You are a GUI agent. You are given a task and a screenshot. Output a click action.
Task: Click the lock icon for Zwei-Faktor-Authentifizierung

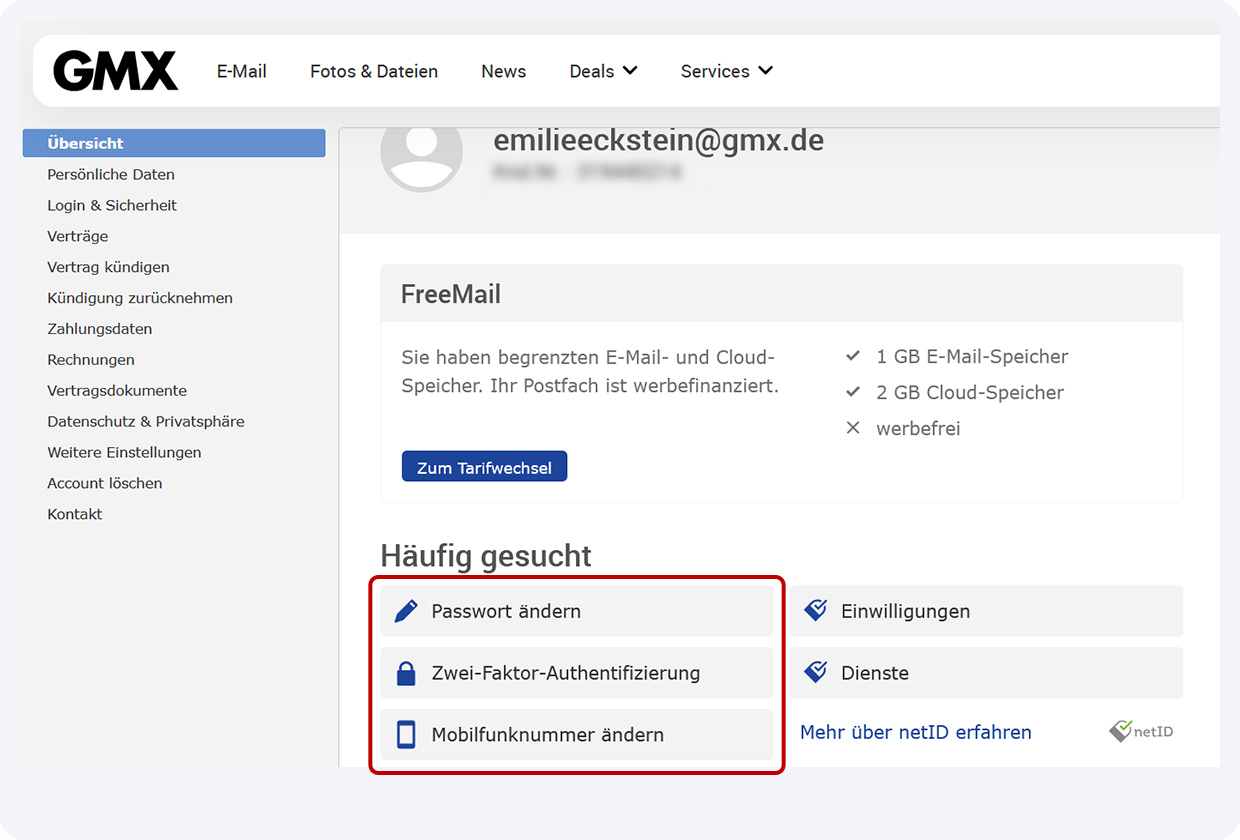pos(405,672)
